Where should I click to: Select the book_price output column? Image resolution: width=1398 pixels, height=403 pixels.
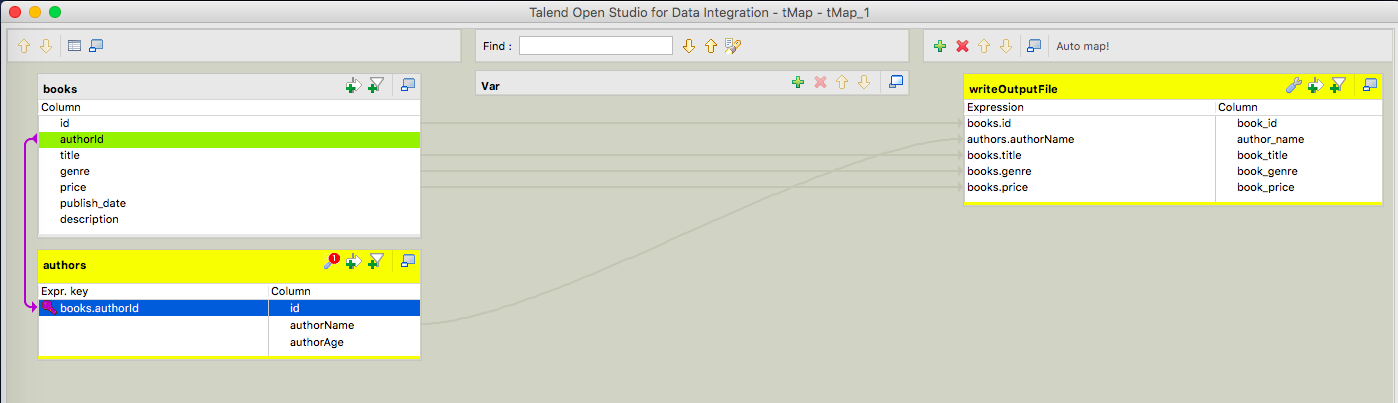[x=1298, y=187]
